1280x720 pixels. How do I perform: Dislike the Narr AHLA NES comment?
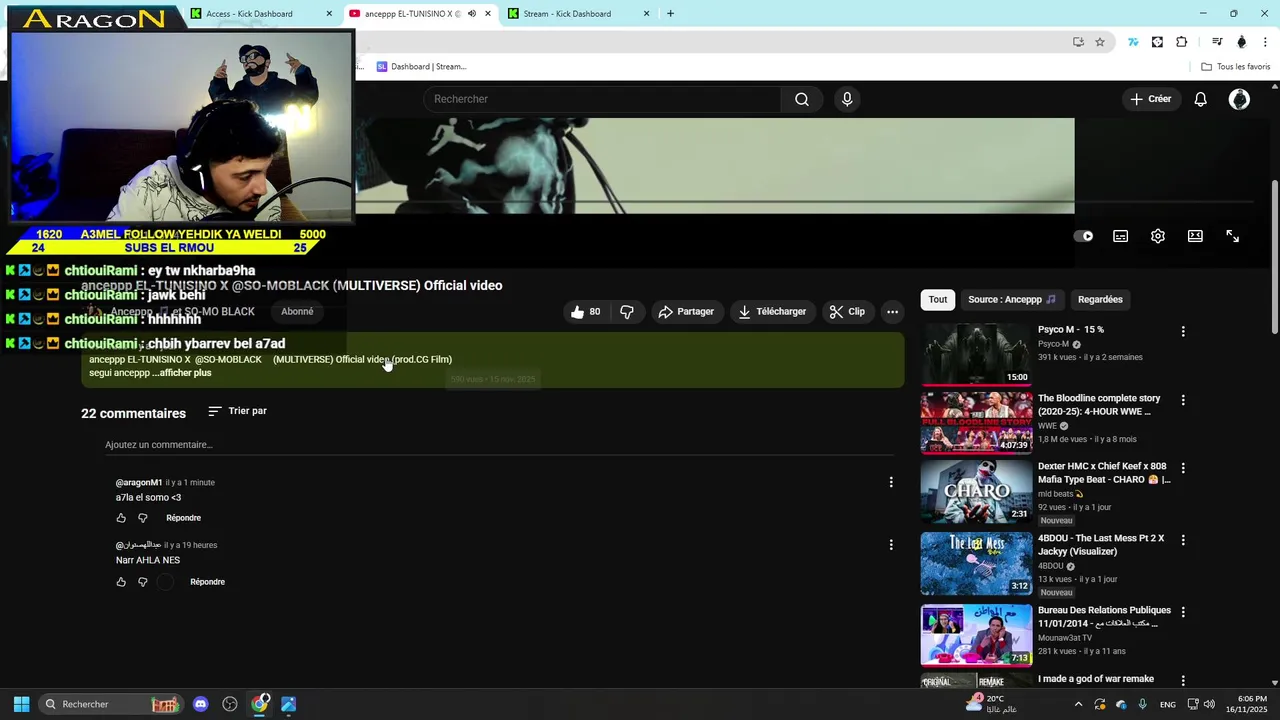click(143, 582)
